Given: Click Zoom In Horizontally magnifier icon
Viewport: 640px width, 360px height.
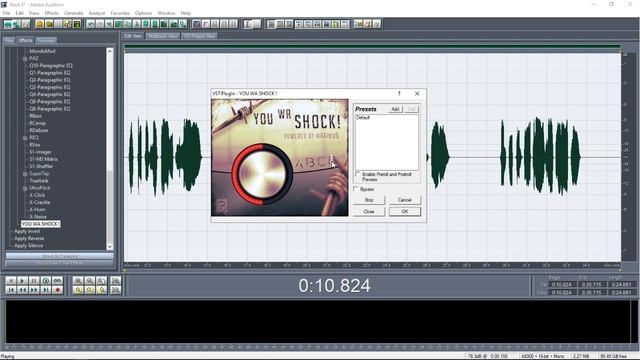Looking at the screenshot, I should click(78, 281).
